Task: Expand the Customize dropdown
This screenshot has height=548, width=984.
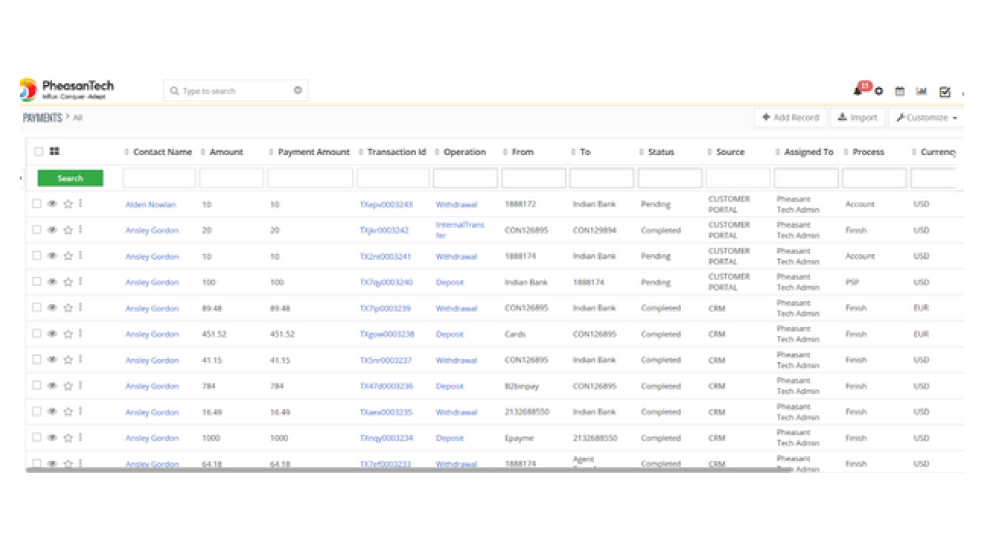Action: 926,118
